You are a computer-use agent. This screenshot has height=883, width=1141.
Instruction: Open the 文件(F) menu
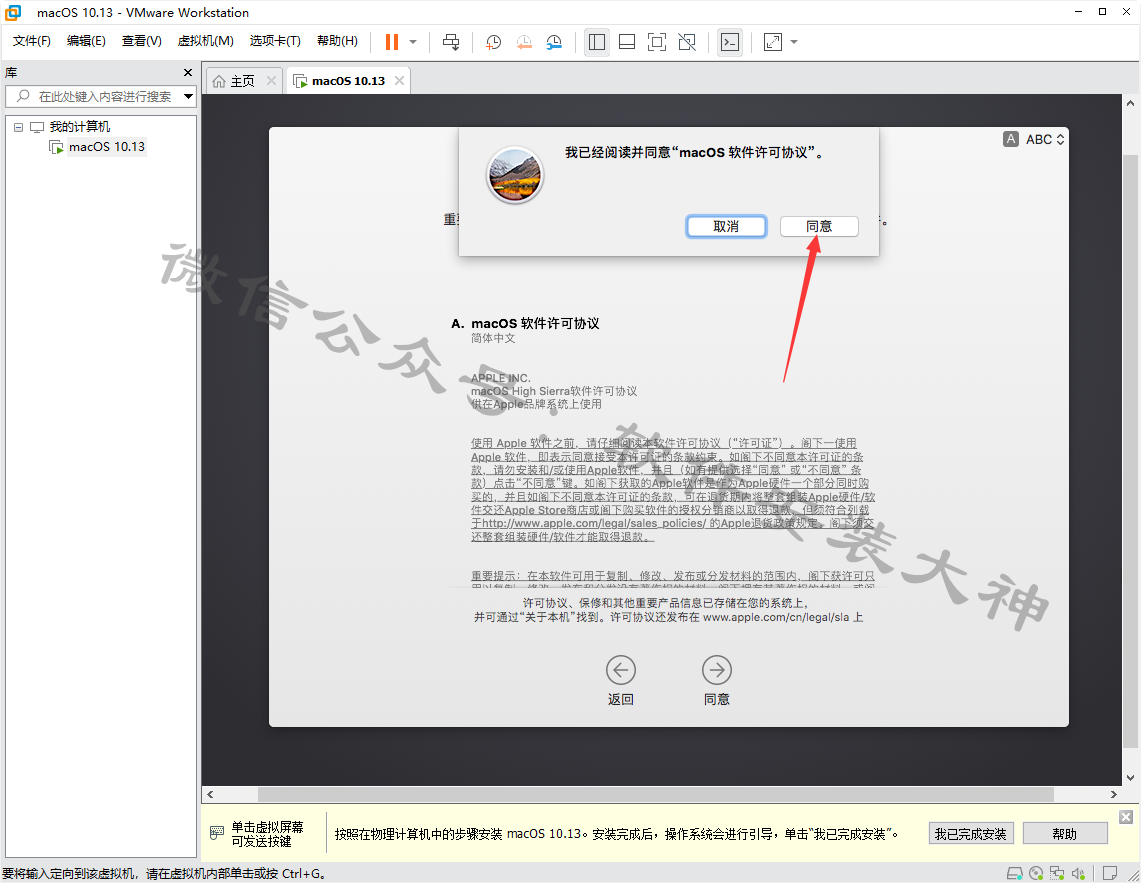(31, 41)
